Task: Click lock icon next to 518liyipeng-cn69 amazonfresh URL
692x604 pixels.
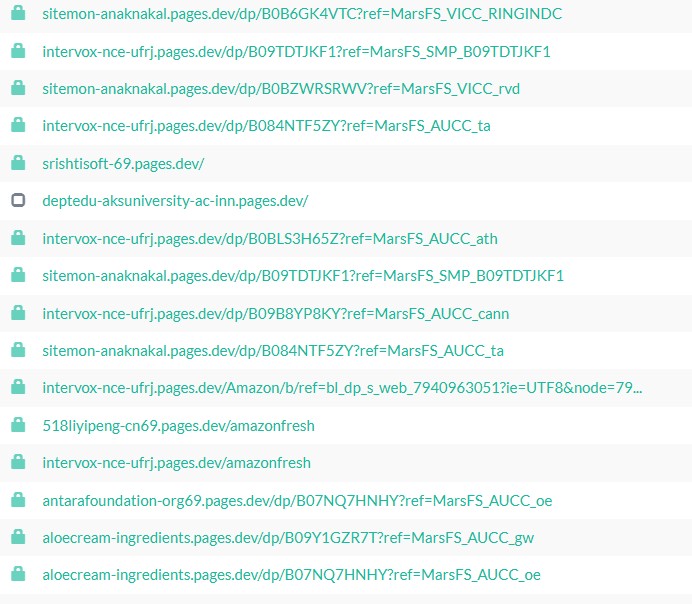Action: click(18, 425)
